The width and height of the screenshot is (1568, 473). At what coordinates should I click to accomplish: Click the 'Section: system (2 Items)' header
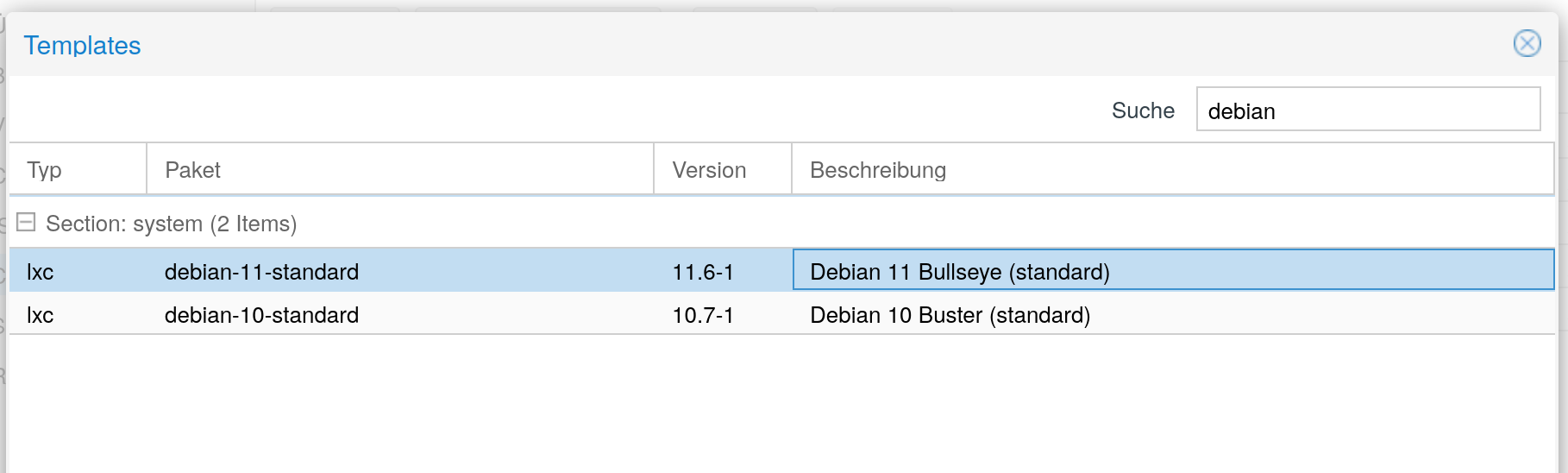coord(171,224)
